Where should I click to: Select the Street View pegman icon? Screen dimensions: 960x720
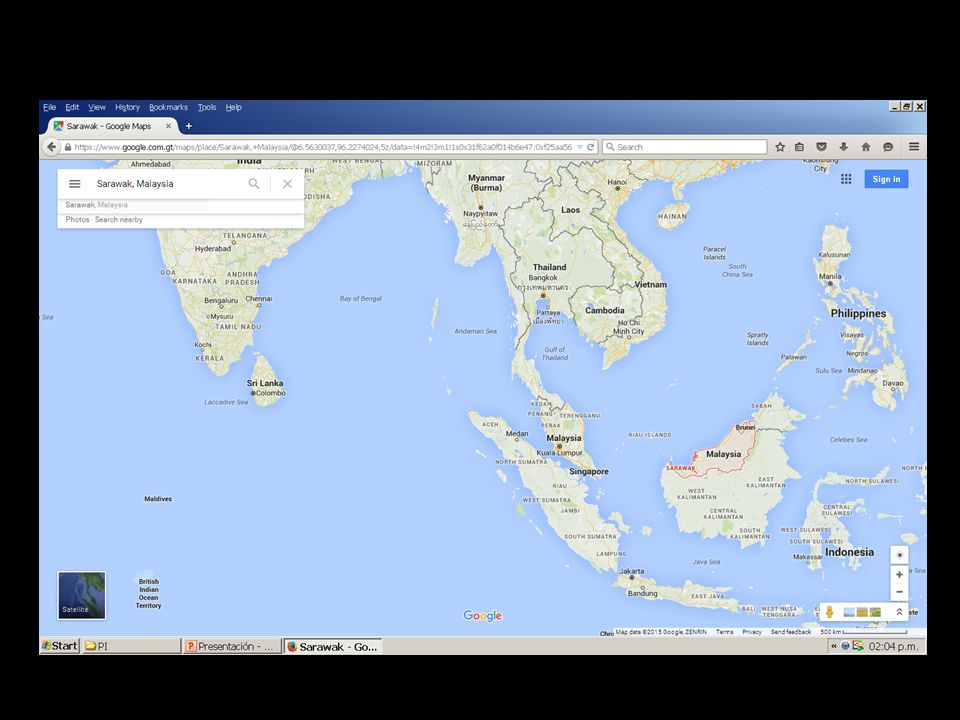830,612
